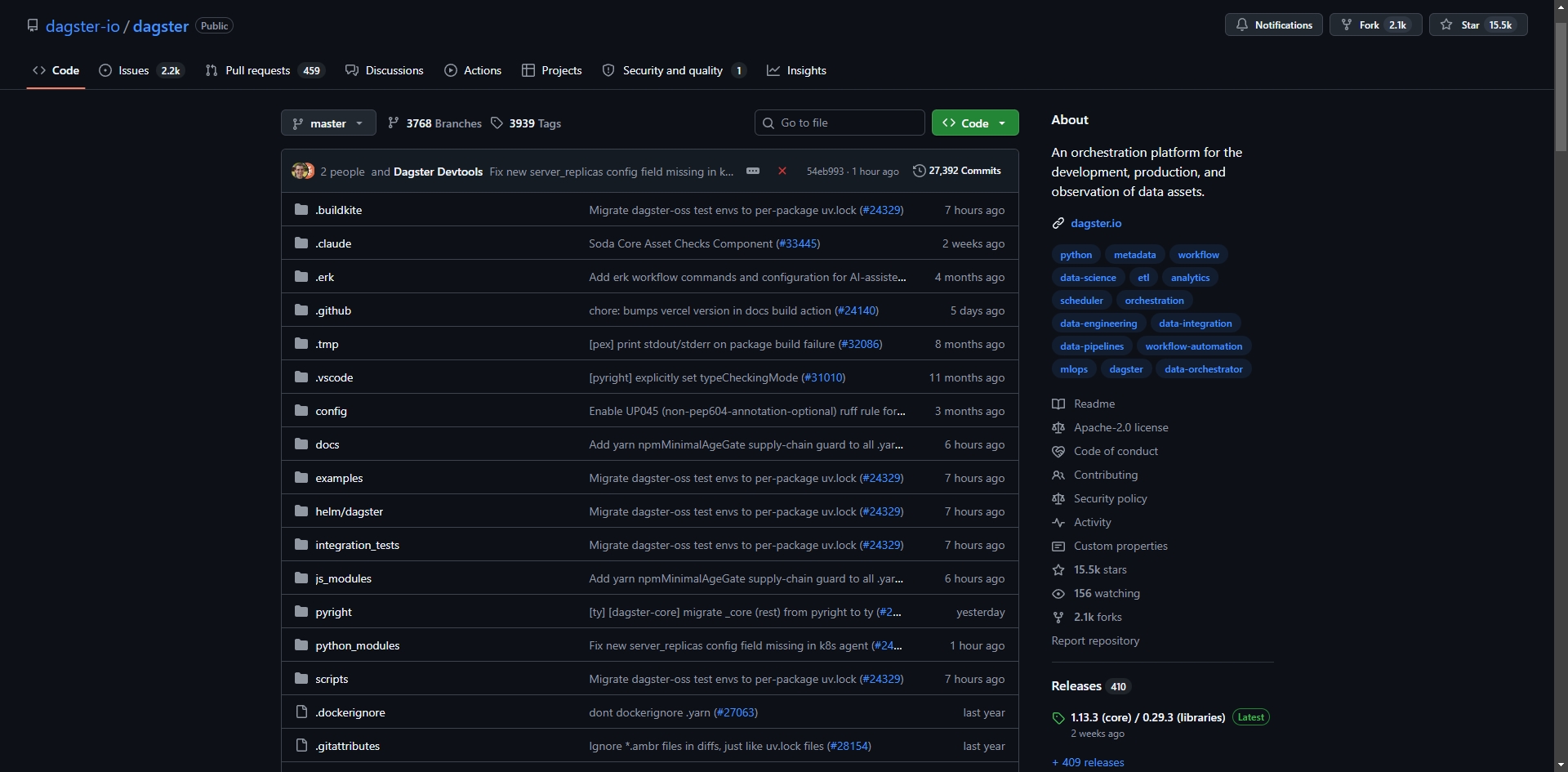Click the mlops topic tag

pyautogui.click(x=1074, y=369)
